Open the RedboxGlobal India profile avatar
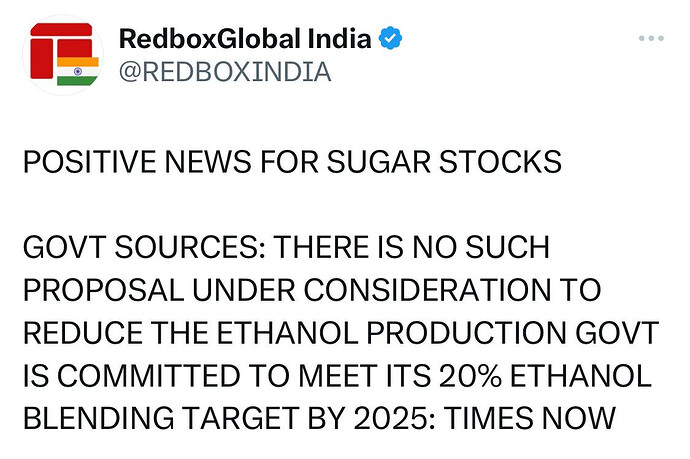 (x=61, y=56)
